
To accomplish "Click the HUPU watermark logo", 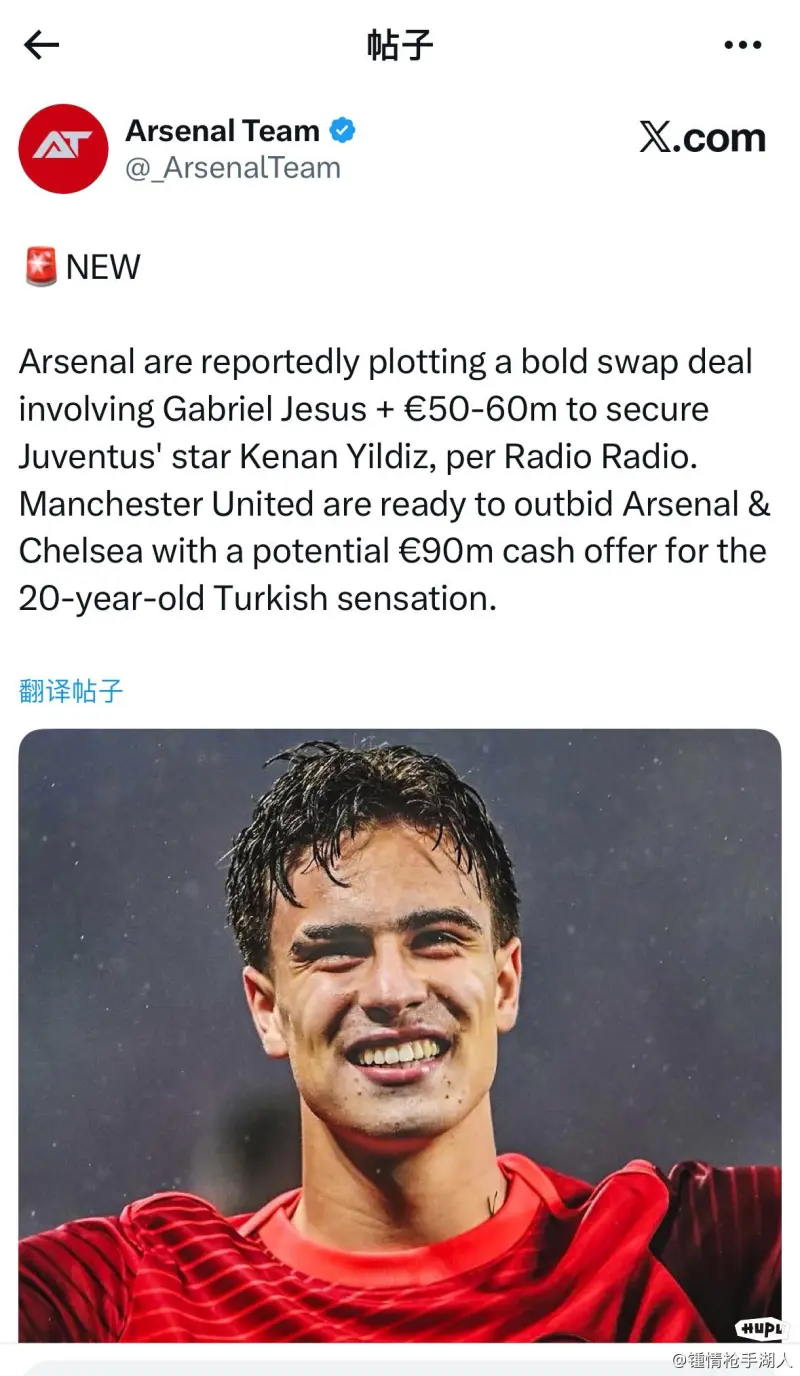I will click(763, 1328).
